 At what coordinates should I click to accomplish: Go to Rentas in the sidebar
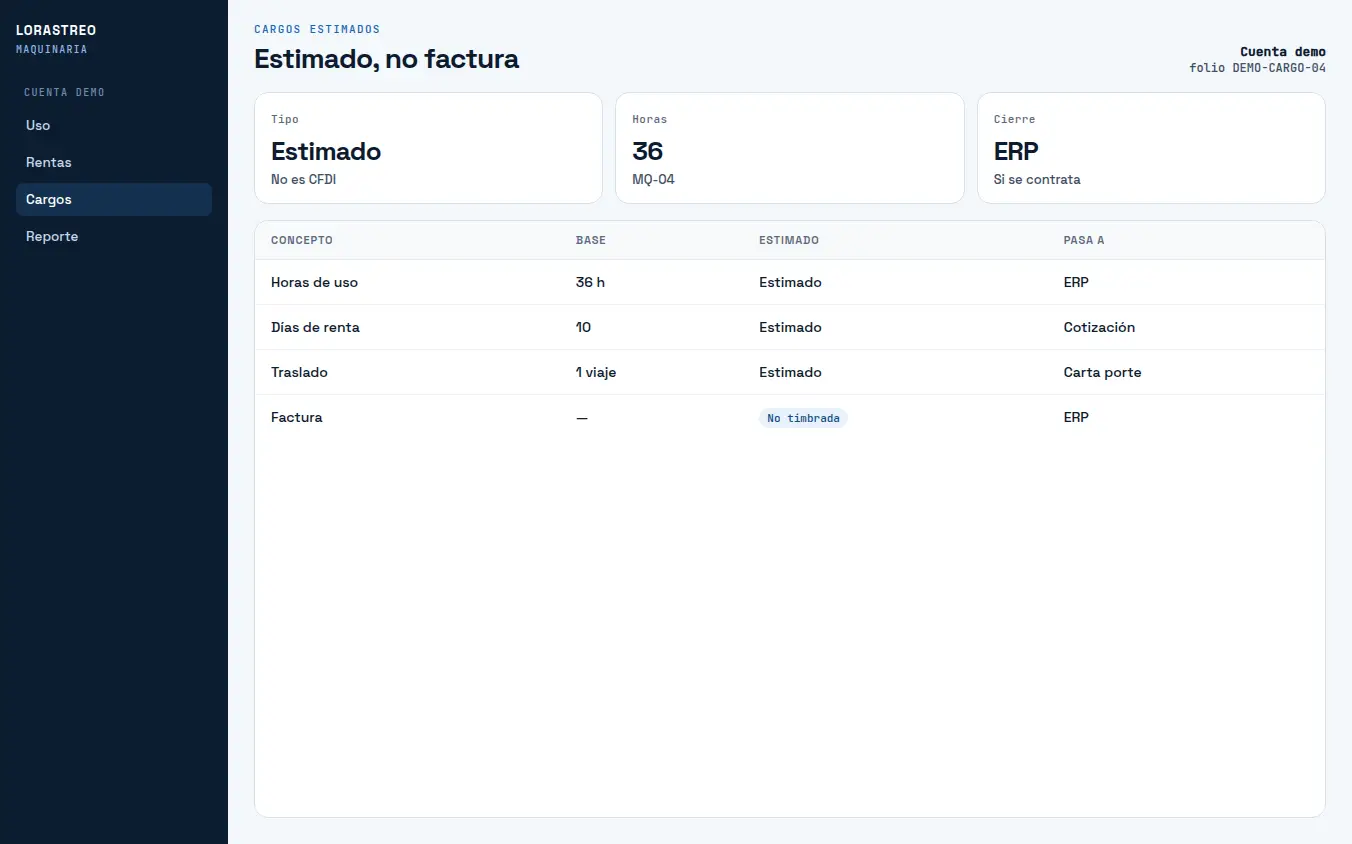[x=114, y=162]
